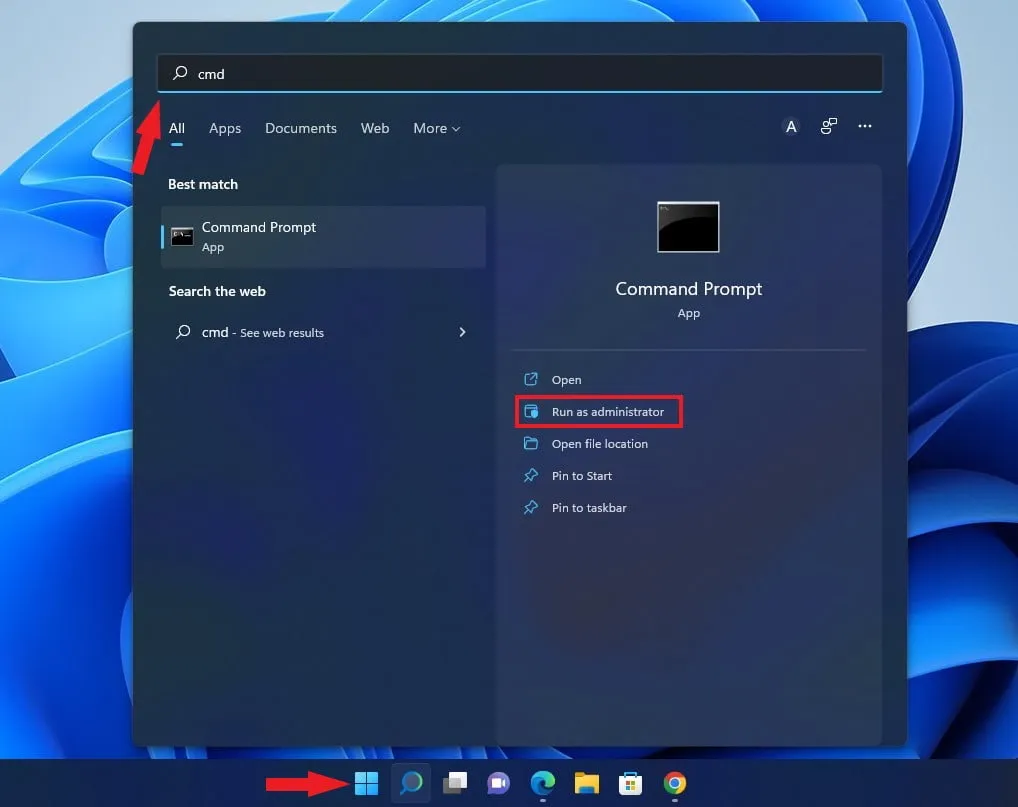Open Task View from the taskbar
Screen dimensions: 1018x807
[455, 783]
